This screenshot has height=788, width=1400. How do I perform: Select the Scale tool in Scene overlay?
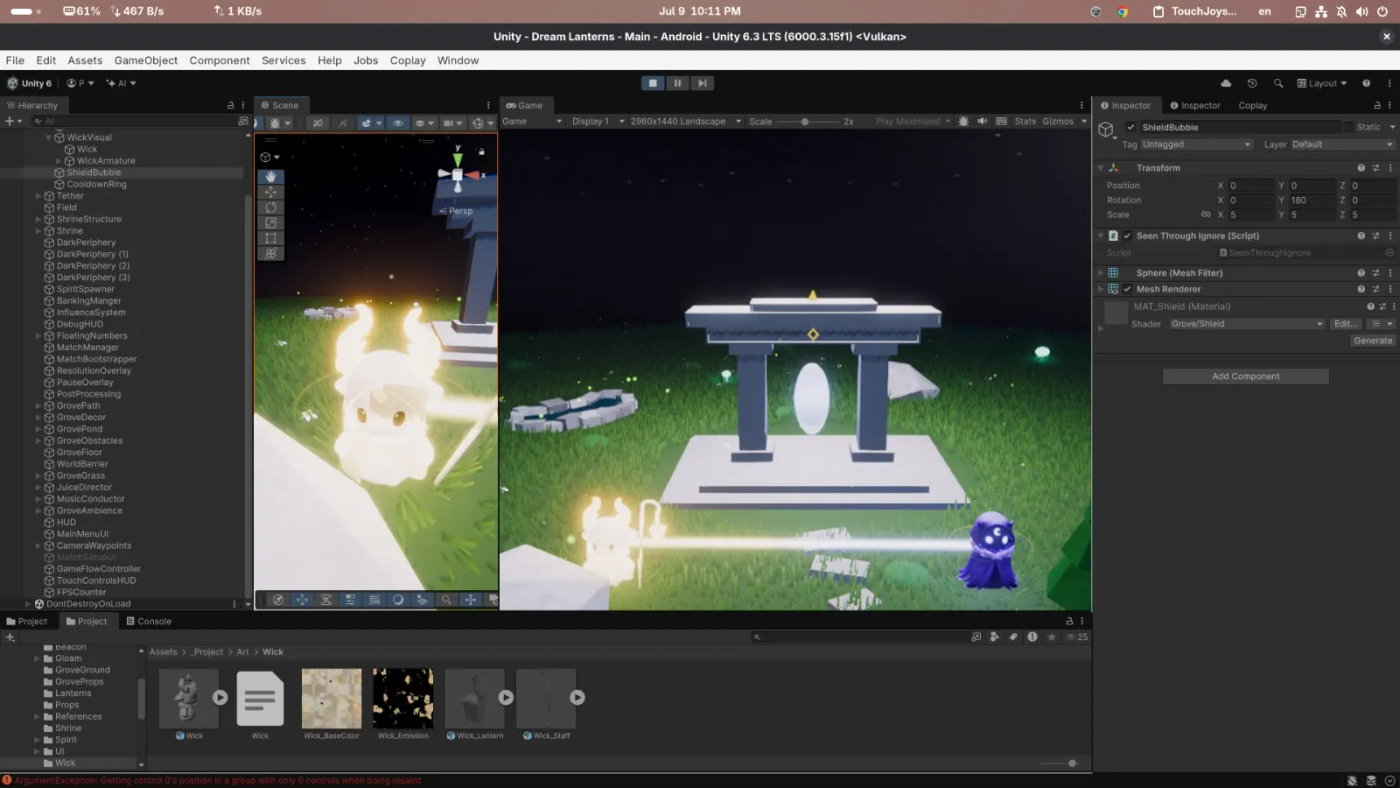pyautogui.click(x=270, y=223)
